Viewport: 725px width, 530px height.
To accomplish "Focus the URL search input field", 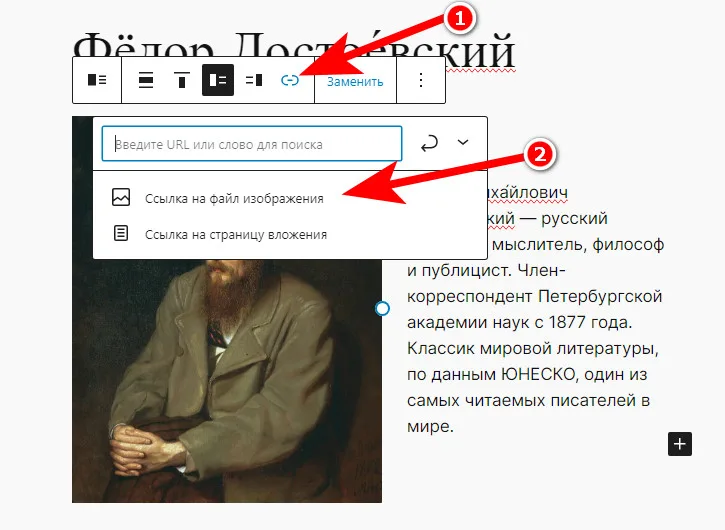I will tap(252, 144).
